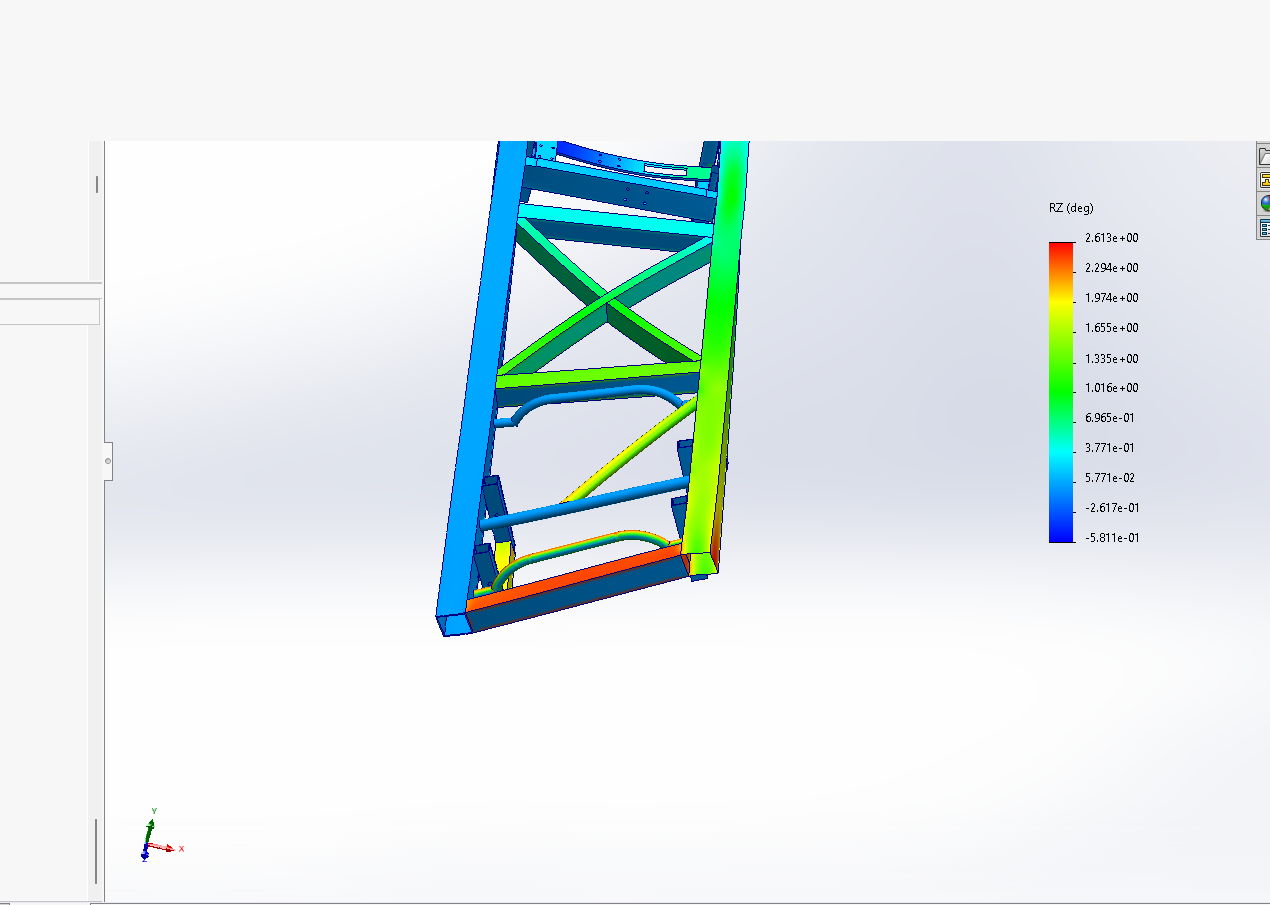Collapse the left panel using the splitter handle
The width and height of the screenshot is (1270, 905).
[x=108, y=461]
